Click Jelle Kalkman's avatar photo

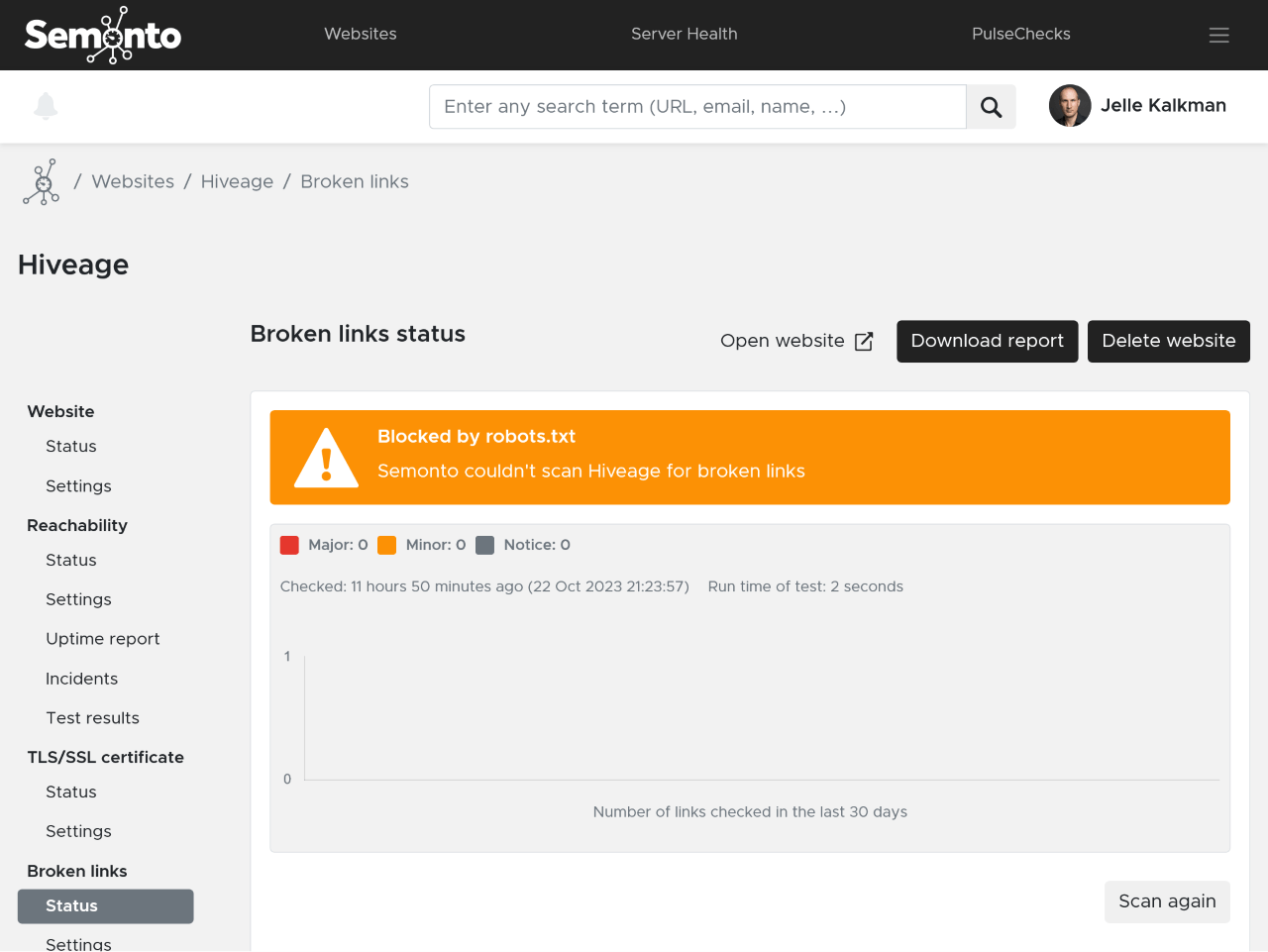click(1070, 106)
